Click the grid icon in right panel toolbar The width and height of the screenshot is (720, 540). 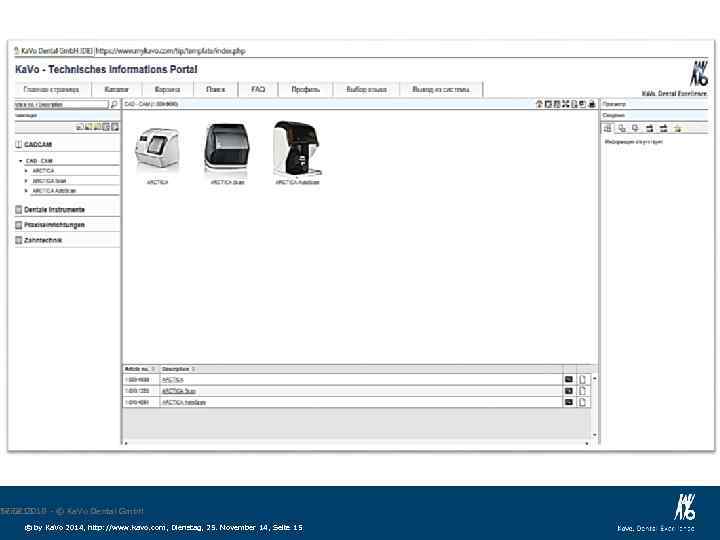pyautogui.click(x=608, y=129)
